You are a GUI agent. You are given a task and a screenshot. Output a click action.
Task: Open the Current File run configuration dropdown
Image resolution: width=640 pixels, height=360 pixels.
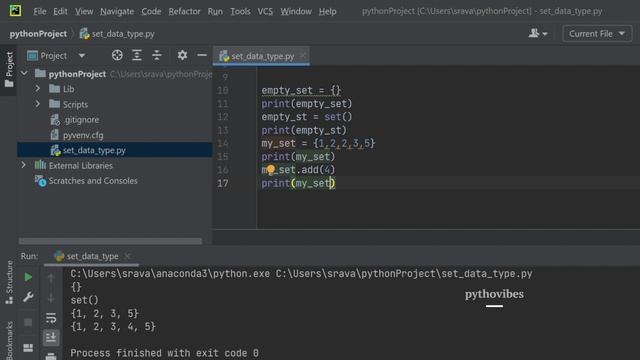click(597, 33)
